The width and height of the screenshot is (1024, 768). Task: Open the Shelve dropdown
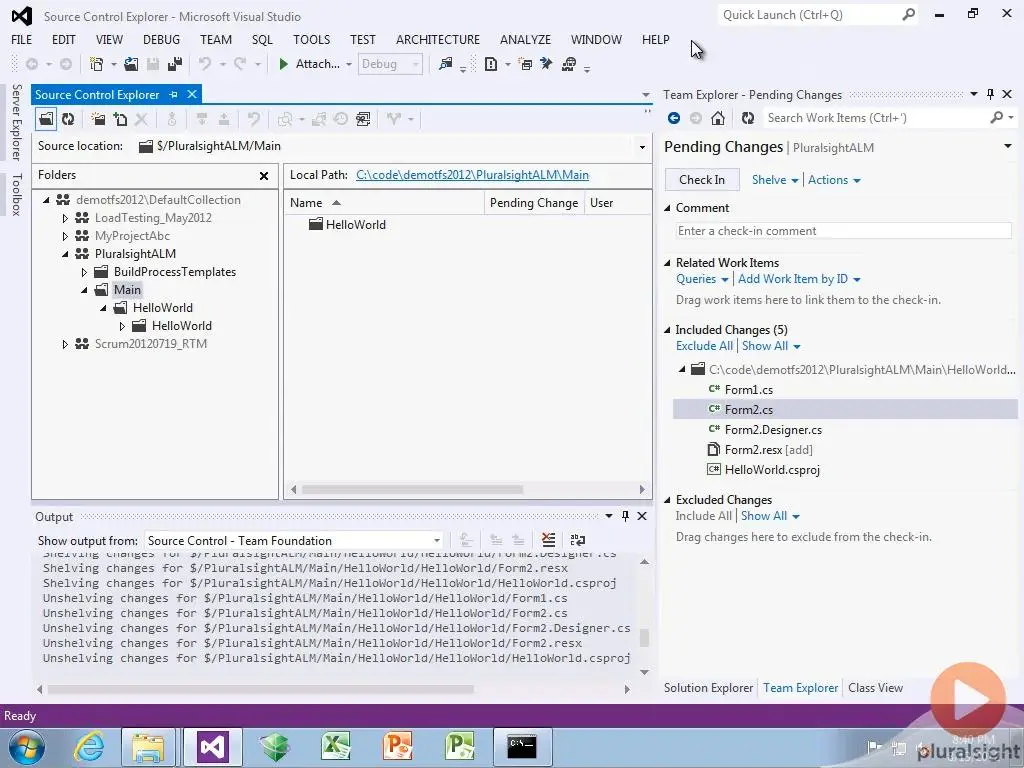[x=775, y=180]
